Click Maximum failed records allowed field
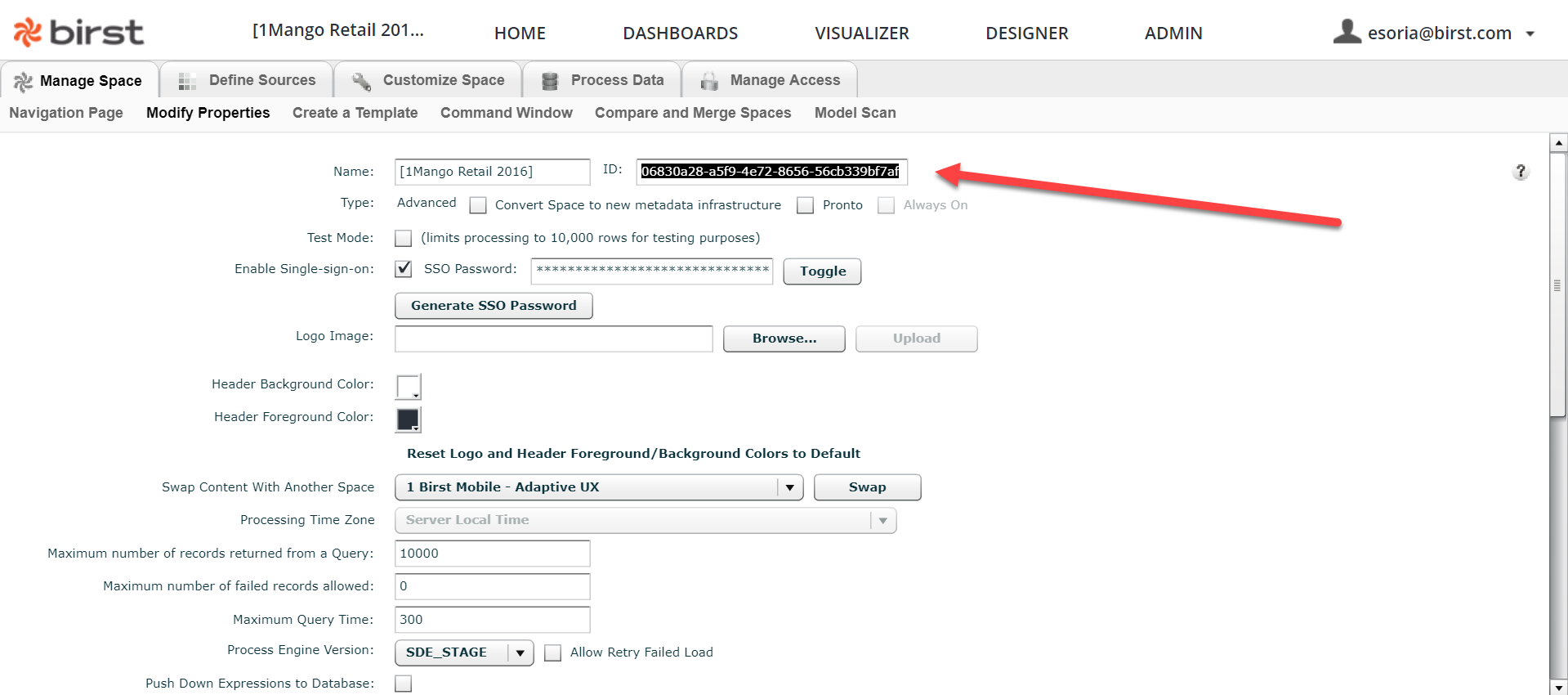 point(493,586)
